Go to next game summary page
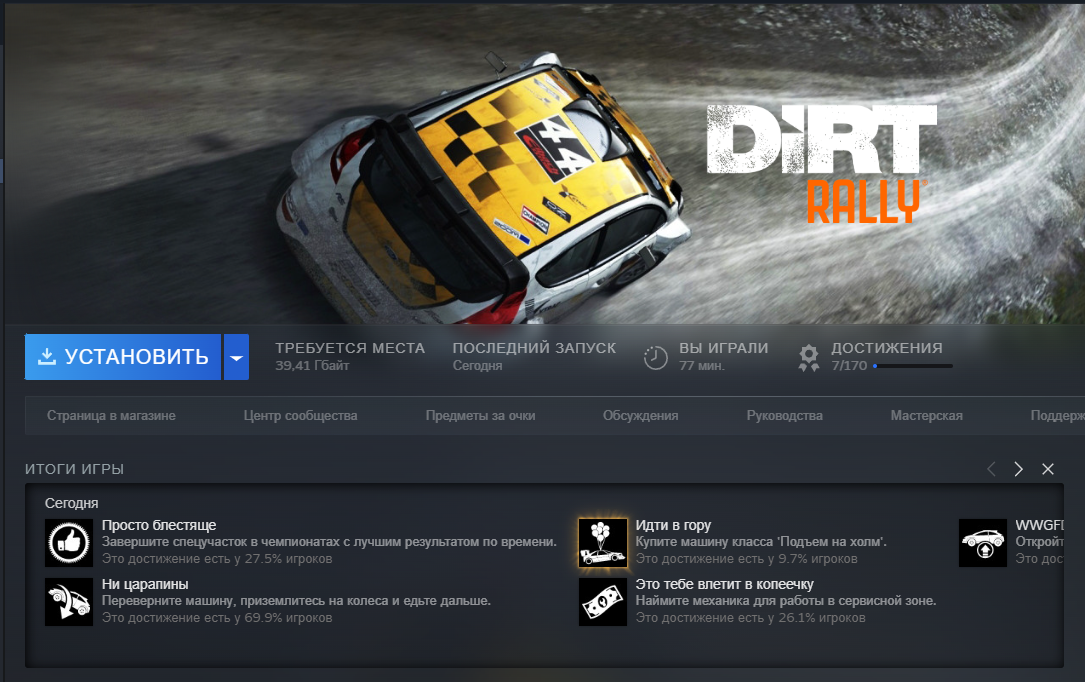 pos(1019,469)
